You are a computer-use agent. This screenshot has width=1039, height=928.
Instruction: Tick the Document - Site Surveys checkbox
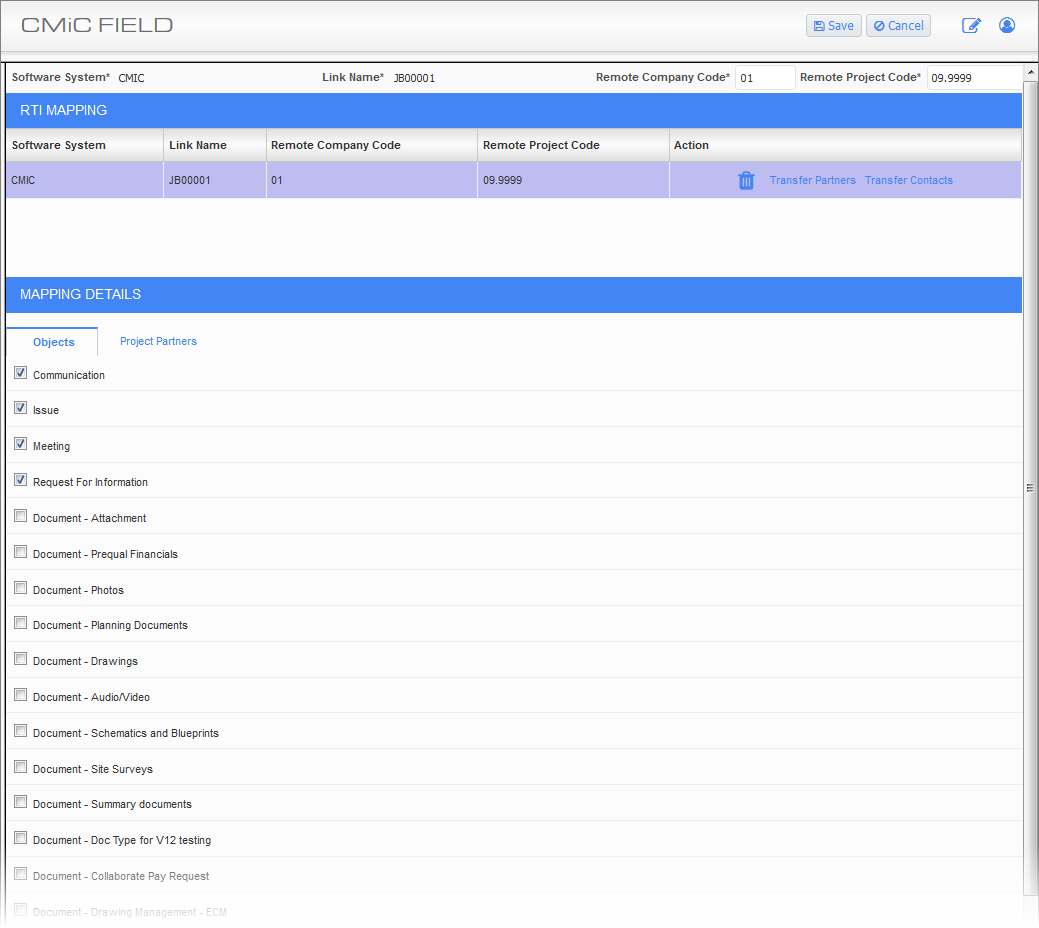[21, 767]
